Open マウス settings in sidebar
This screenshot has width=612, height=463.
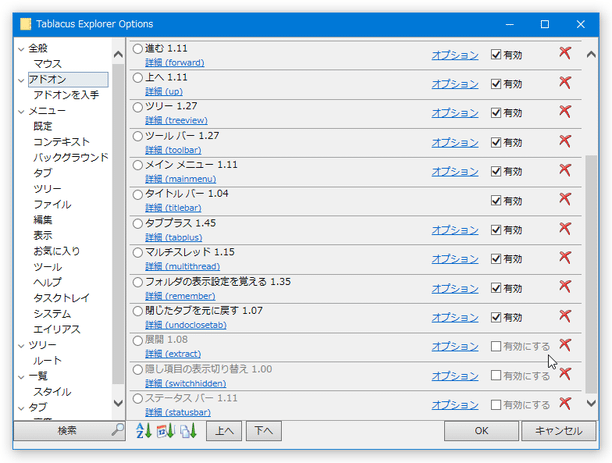[x=47, y=64]
